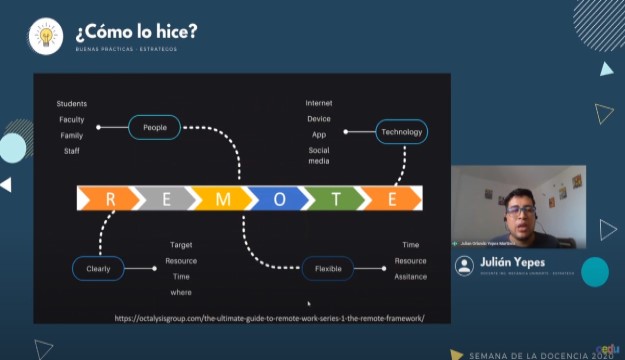The width and height of the screenshot is (625, 360).
Task: Select the Flexible node bubble
Action: click(x=328, y=269)
